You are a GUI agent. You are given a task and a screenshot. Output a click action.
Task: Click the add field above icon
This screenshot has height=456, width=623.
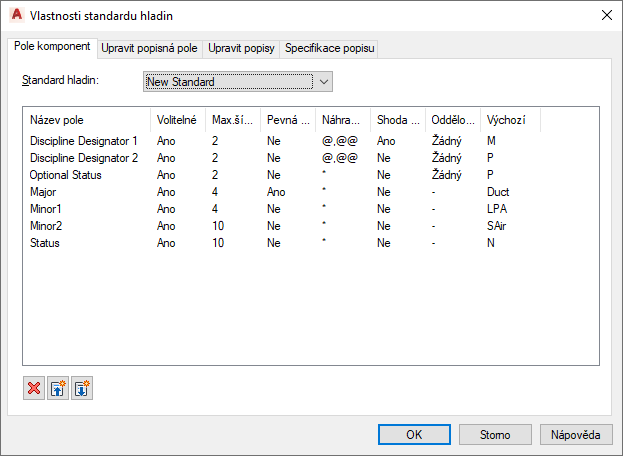coord(58,389)
